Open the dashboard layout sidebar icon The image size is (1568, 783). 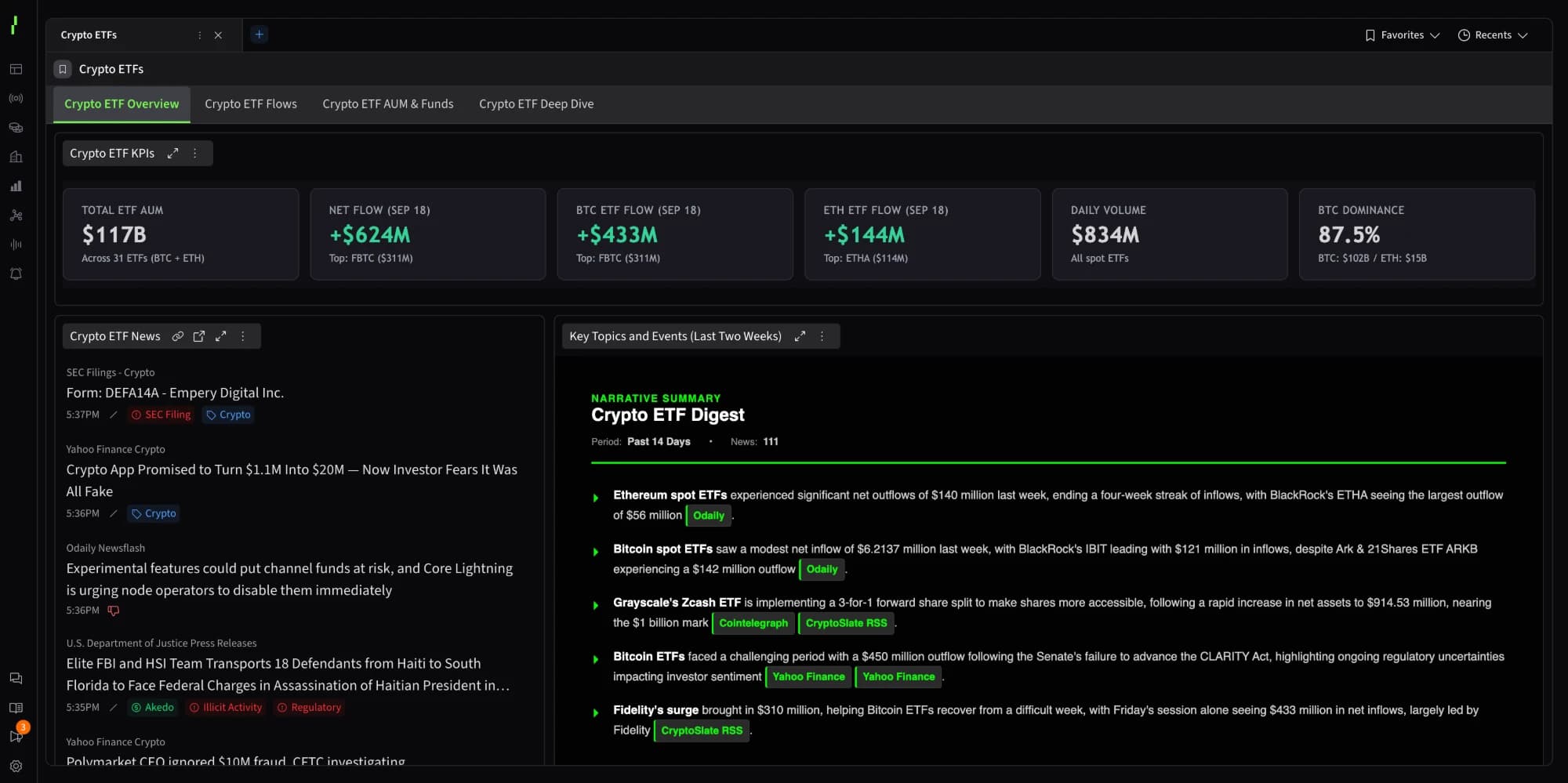(x=16, y=69)
